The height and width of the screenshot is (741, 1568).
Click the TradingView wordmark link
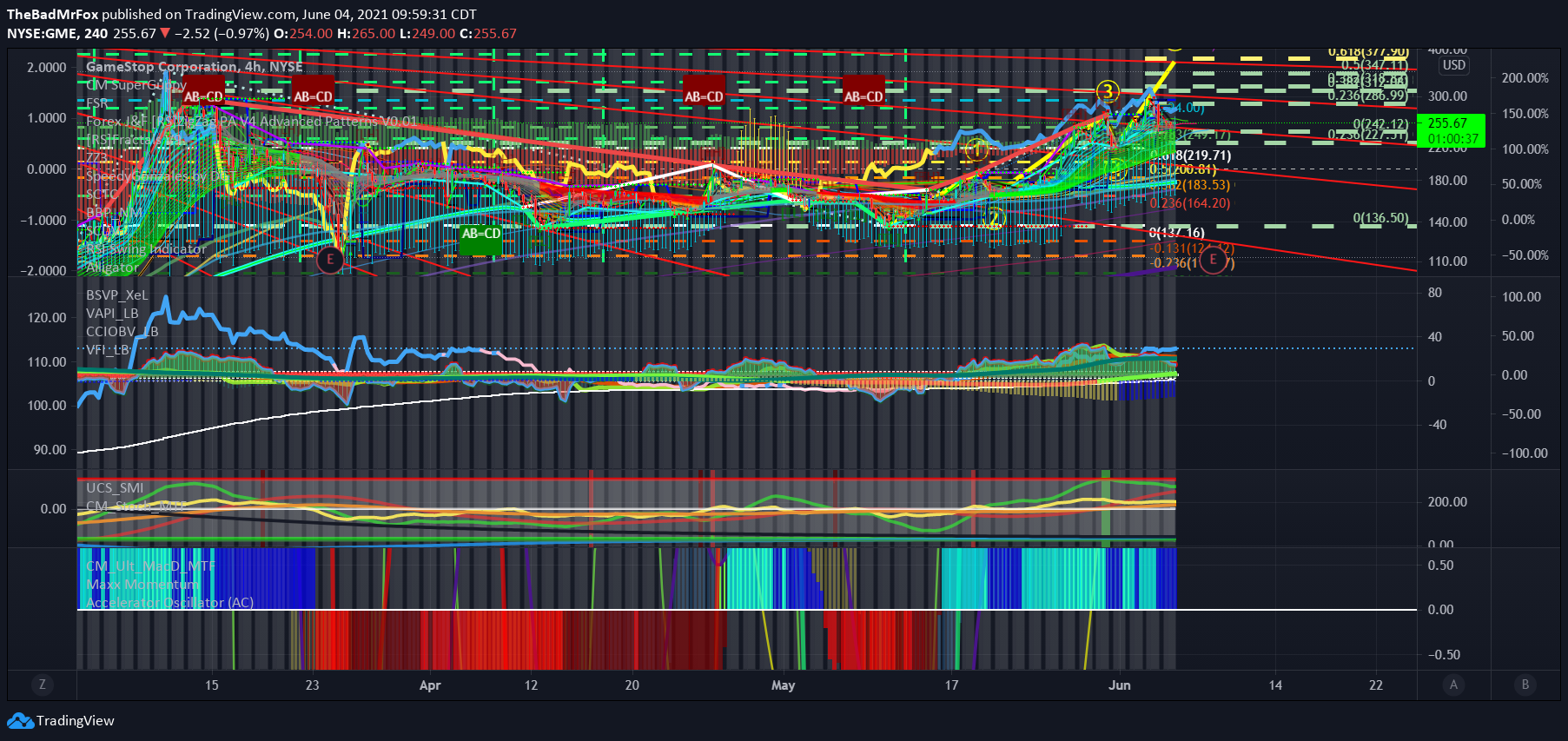(x=75, y=721)
